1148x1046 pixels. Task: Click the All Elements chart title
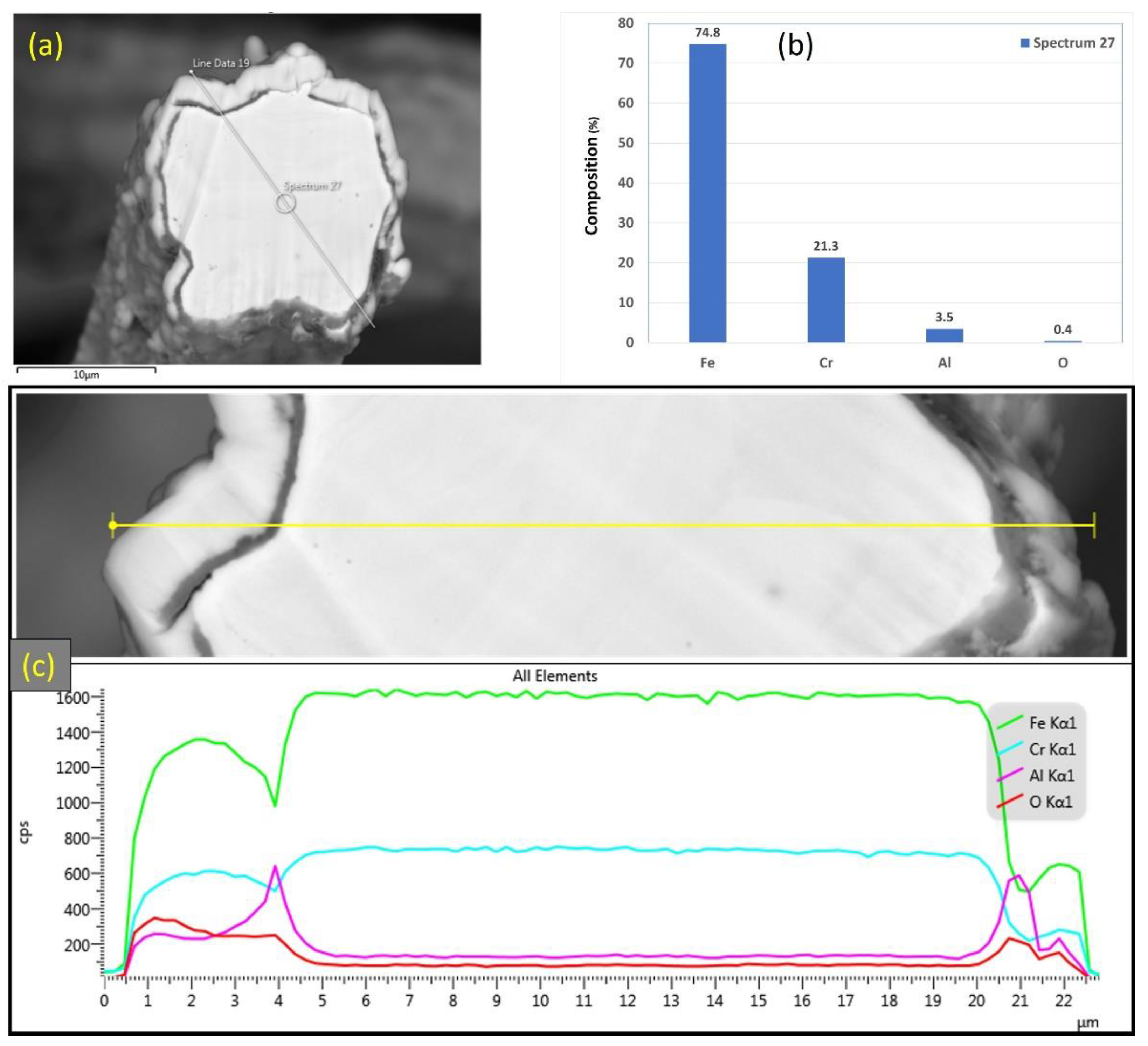tap(555, 676)
